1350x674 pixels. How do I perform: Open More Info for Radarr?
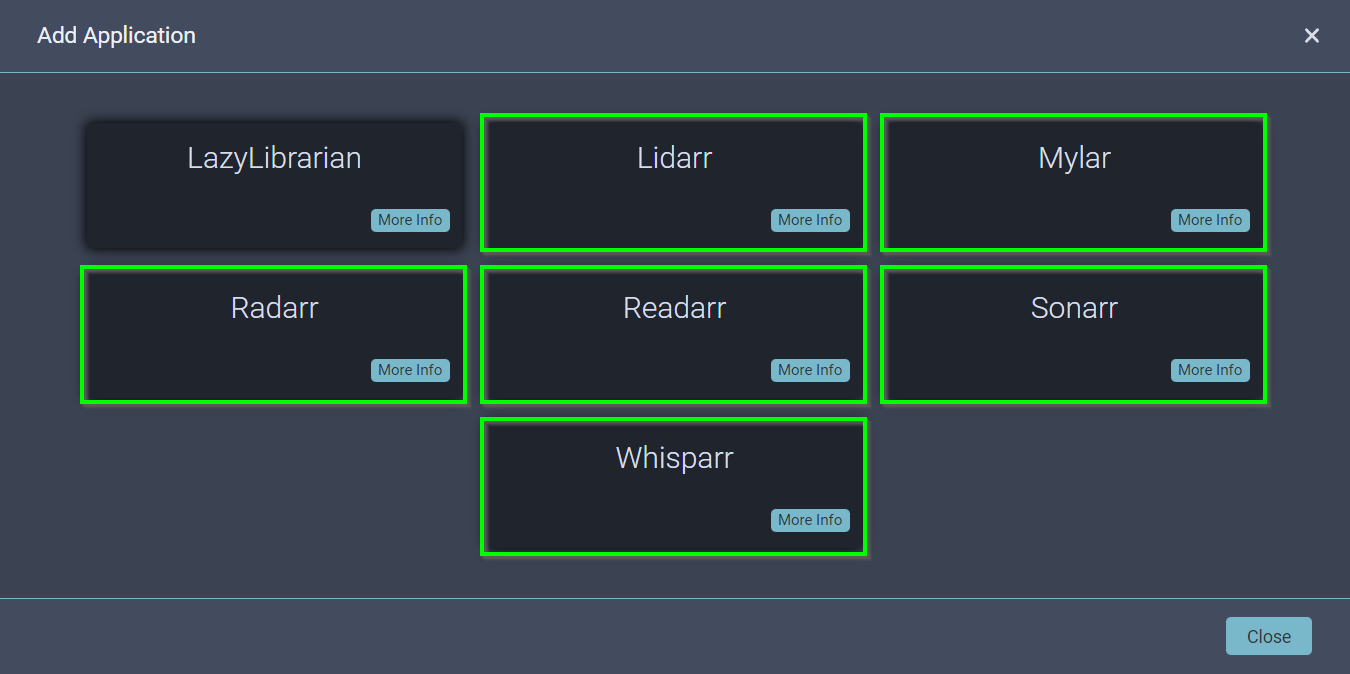click(410, 370)
